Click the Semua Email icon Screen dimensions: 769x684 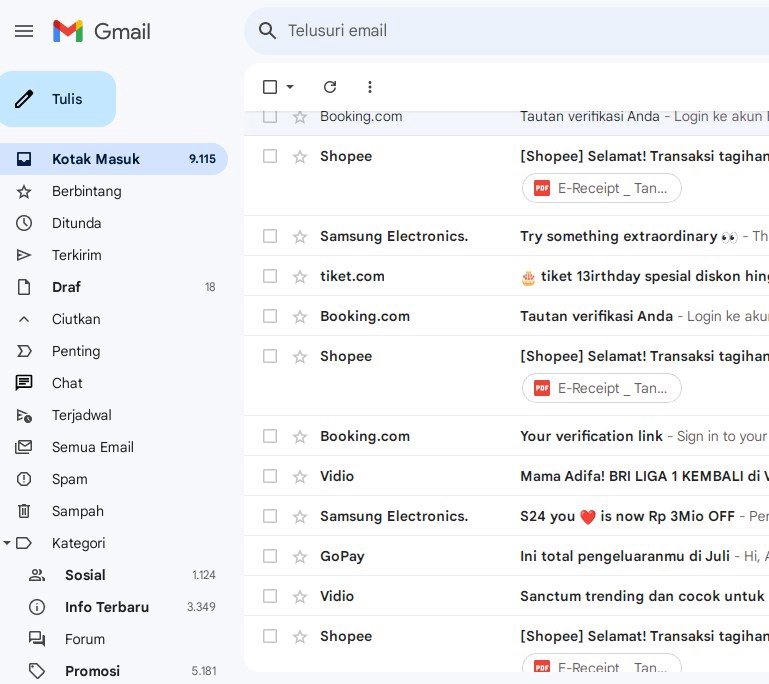[24, 447]
